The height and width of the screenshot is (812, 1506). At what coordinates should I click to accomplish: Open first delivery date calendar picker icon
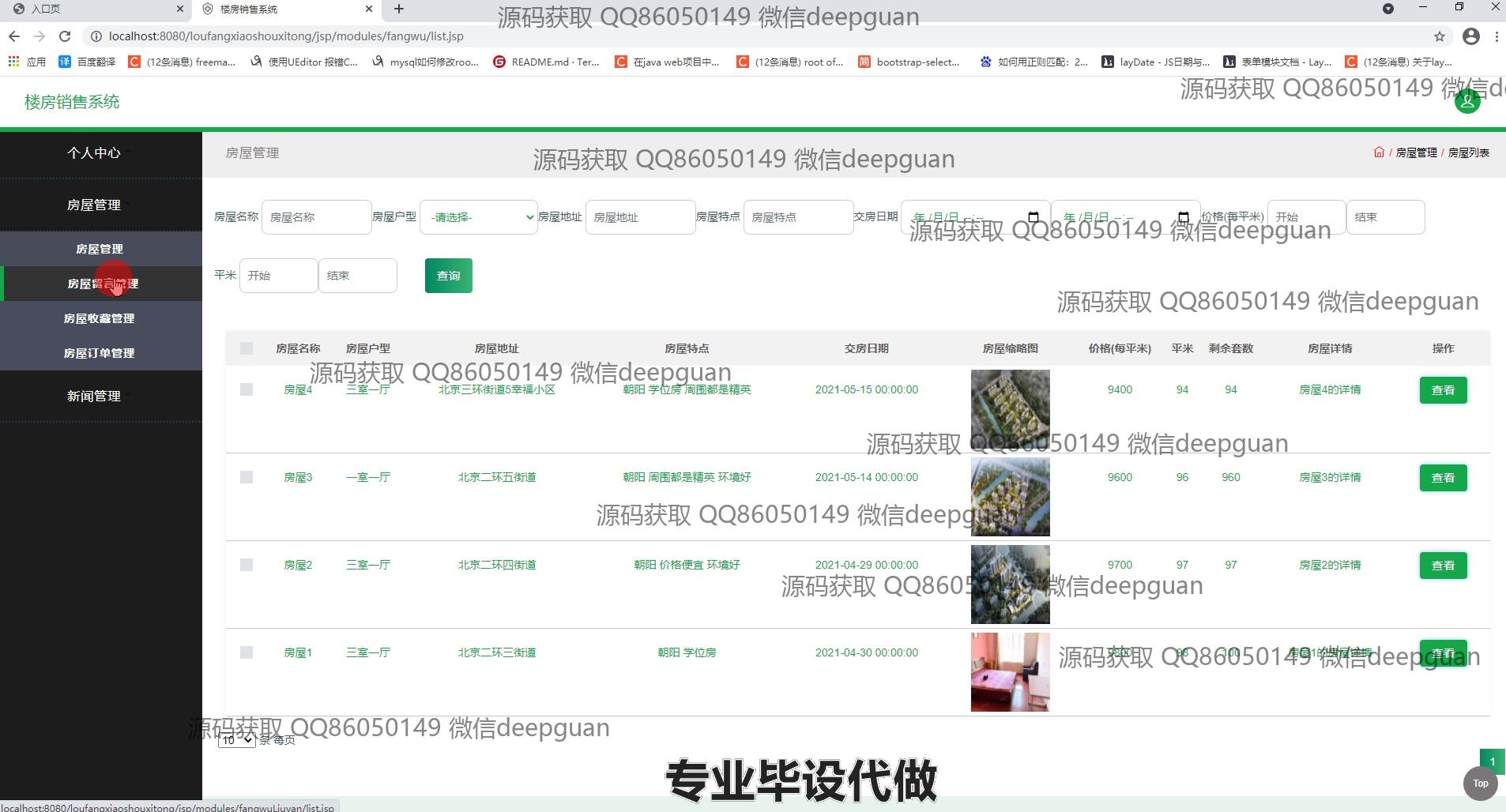[1033, 217]
